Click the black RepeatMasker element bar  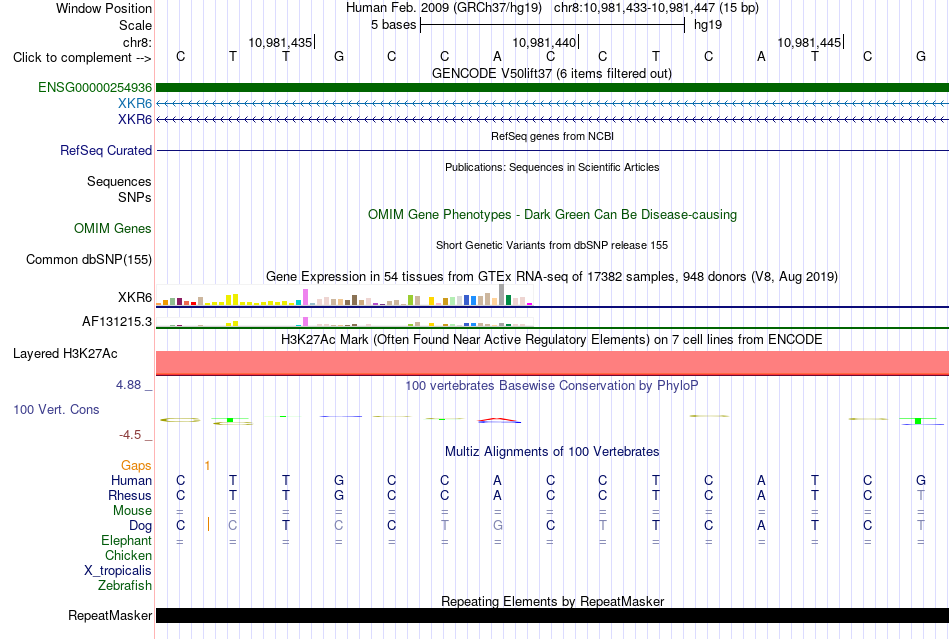pos(552,615)
